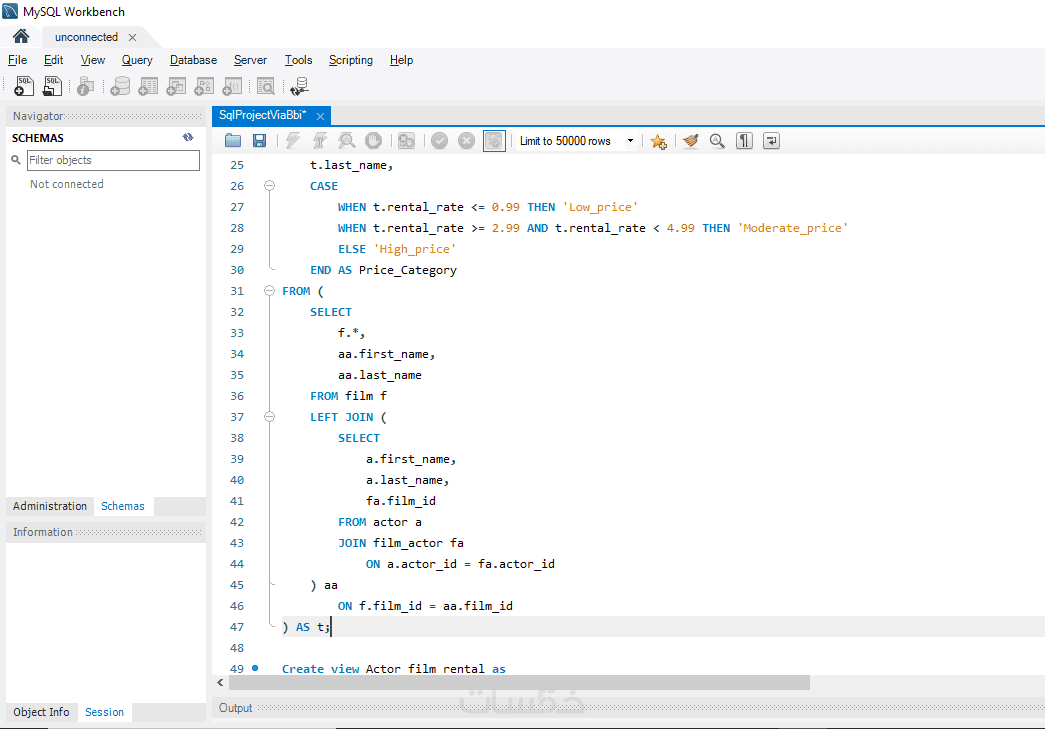Collapse LEFT JOIN fold marker line 37

(269, 416)
